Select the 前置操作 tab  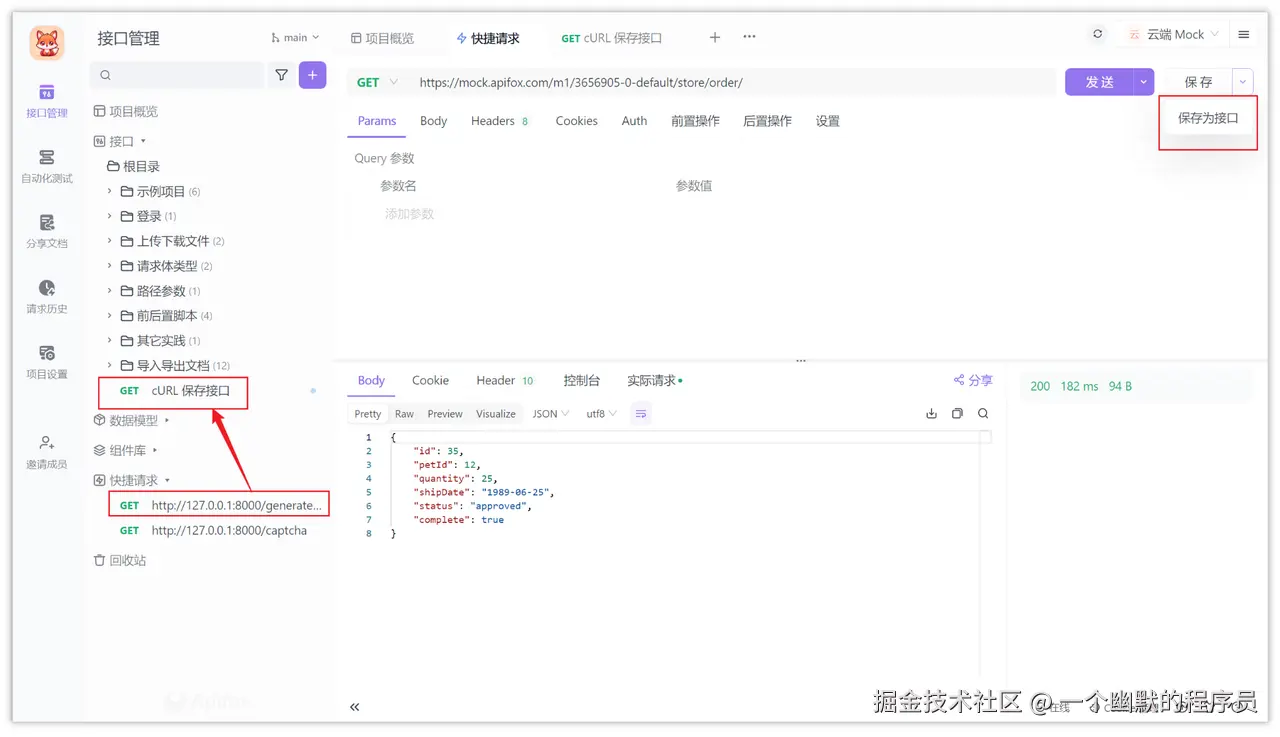(x=695, y=120)
